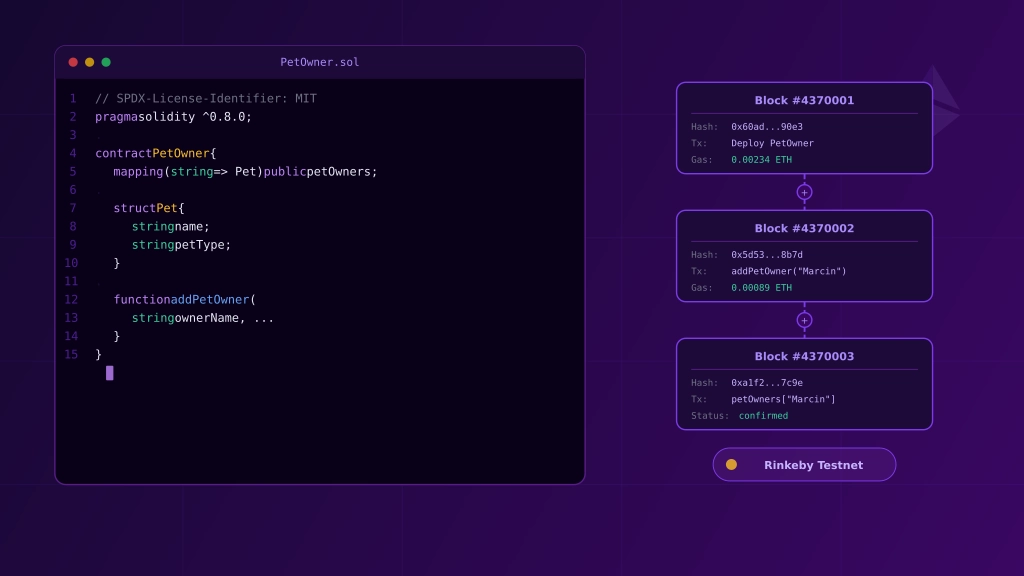Expand the Block #4370001 card header
1024x576 pixels.
click(804, 100)
